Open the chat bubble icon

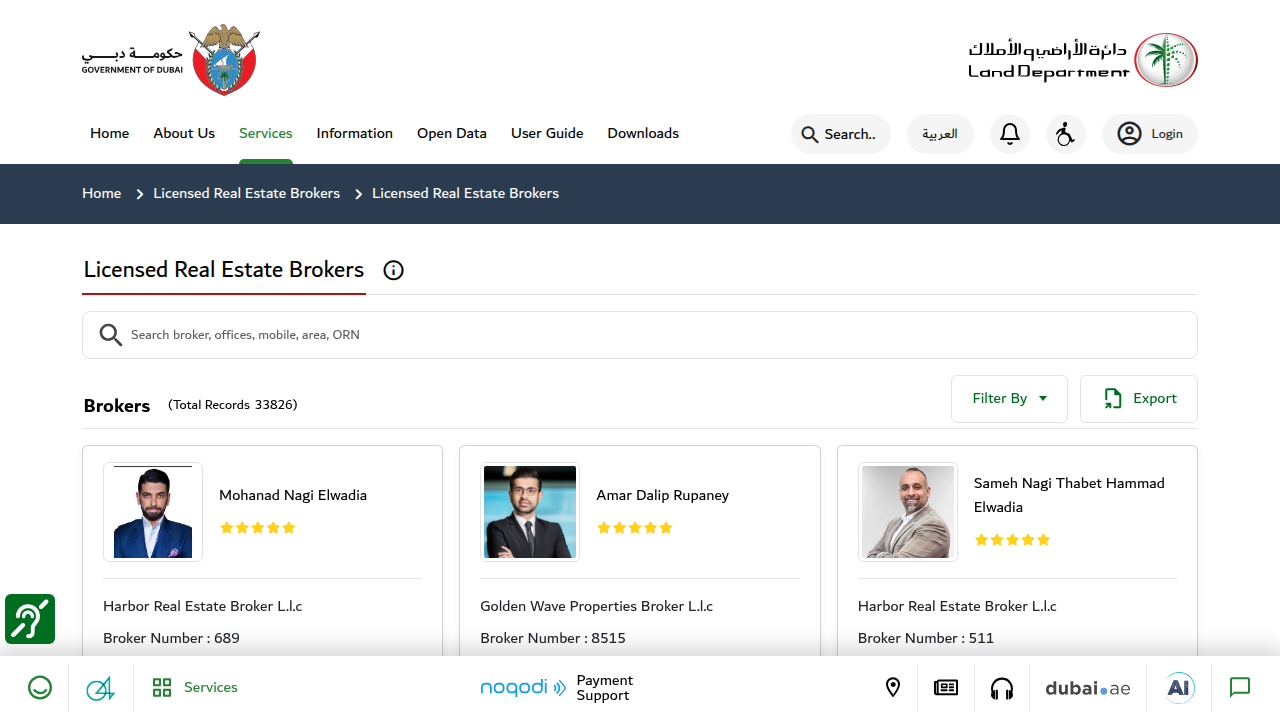pyautogui.click(x=1240, y=688)
